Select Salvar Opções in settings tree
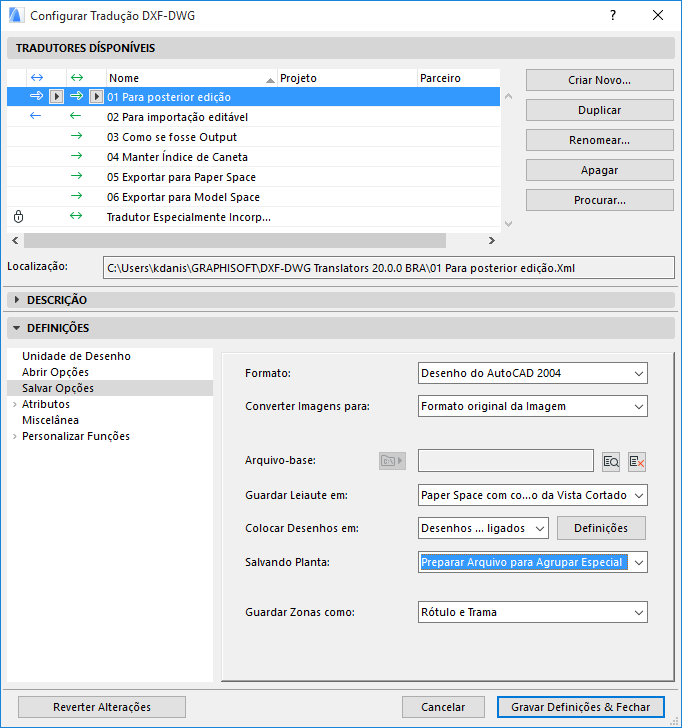Screen dimensions: 682x728 click(110, 388)
